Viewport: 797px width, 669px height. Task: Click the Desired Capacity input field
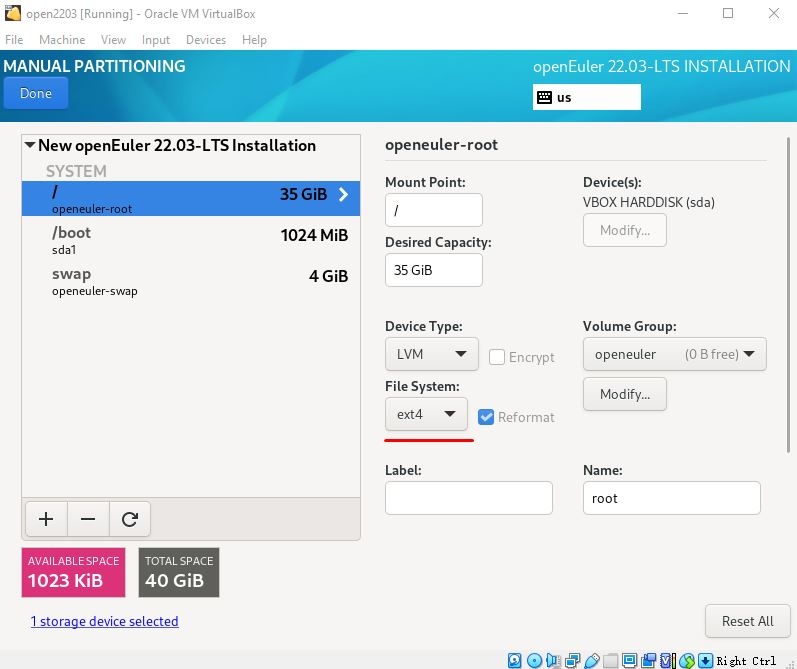coord(434,270)
